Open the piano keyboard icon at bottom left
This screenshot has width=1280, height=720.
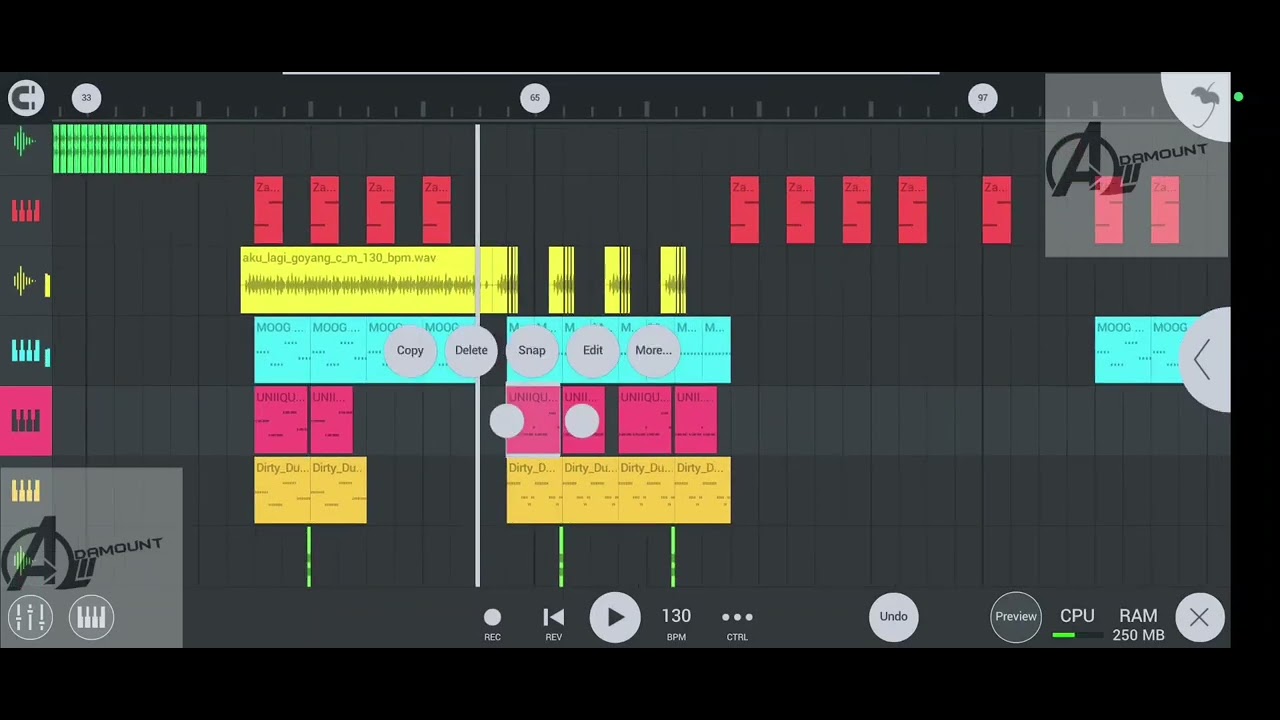coord(91,617)
